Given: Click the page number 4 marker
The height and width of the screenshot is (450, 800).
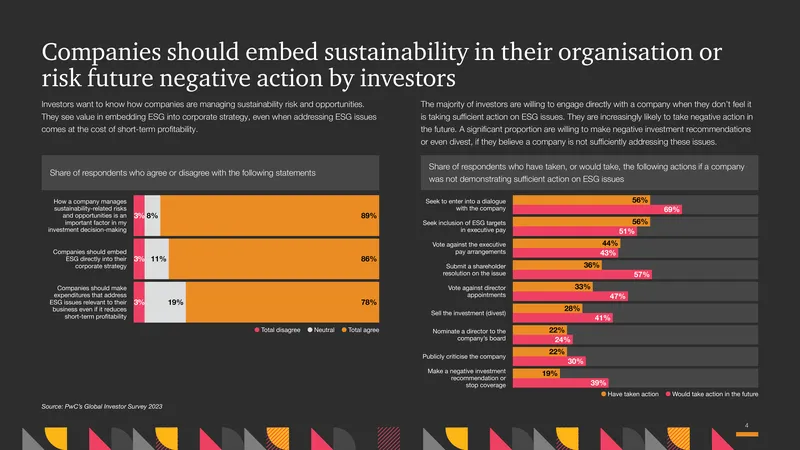Looking at the screenshot, I should pyautogui.click(x=746, y=426).
